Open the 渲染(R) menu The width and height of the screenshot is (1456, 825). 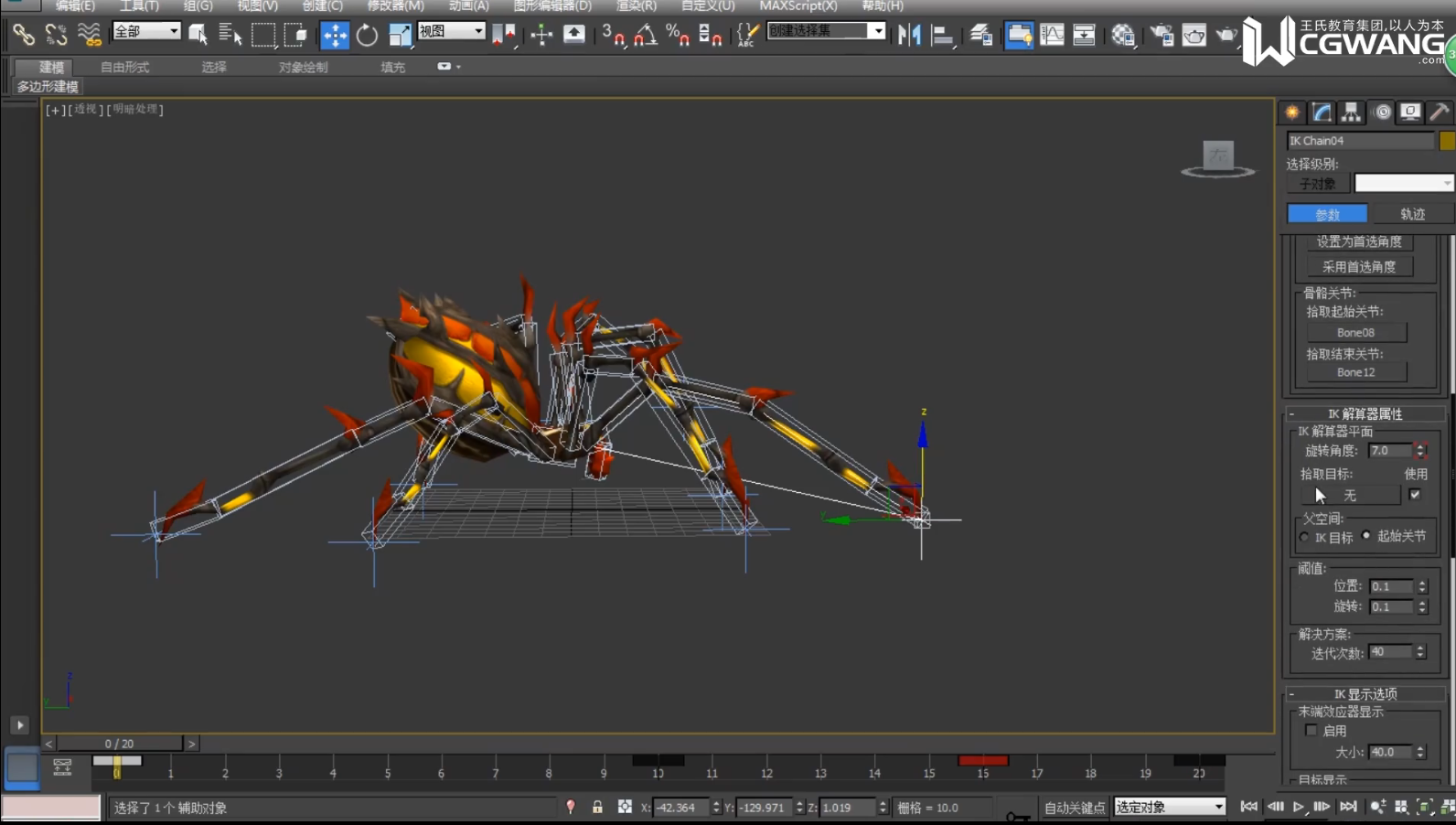pyautogui.click(x=636, y=5)
